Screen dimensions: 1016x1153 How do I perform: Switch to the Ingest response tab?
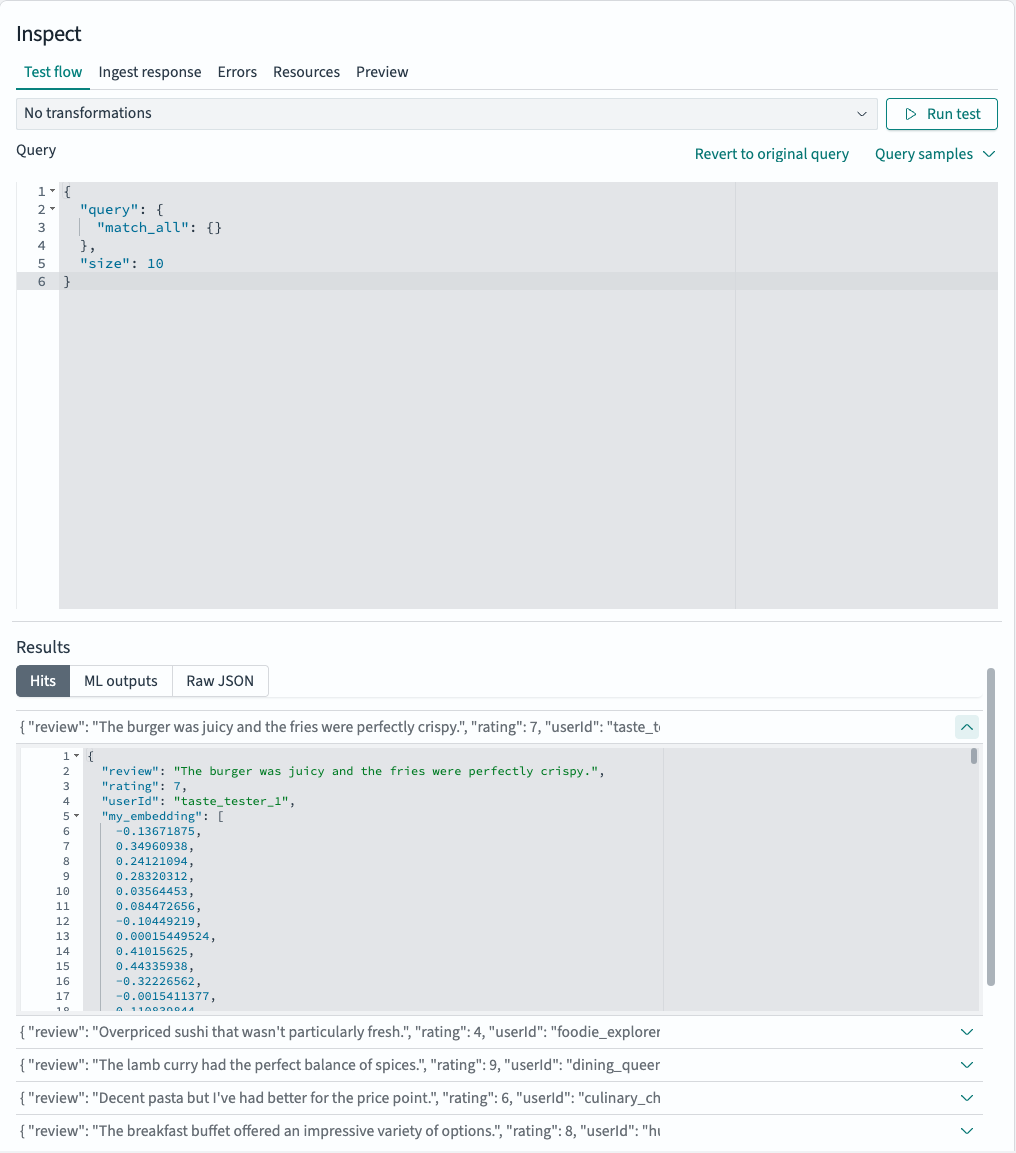click(x=150, y=72)
